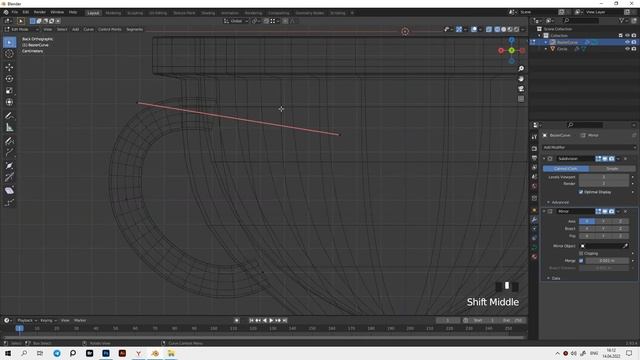Activate the 3D Cursor tool

point(9,54)
